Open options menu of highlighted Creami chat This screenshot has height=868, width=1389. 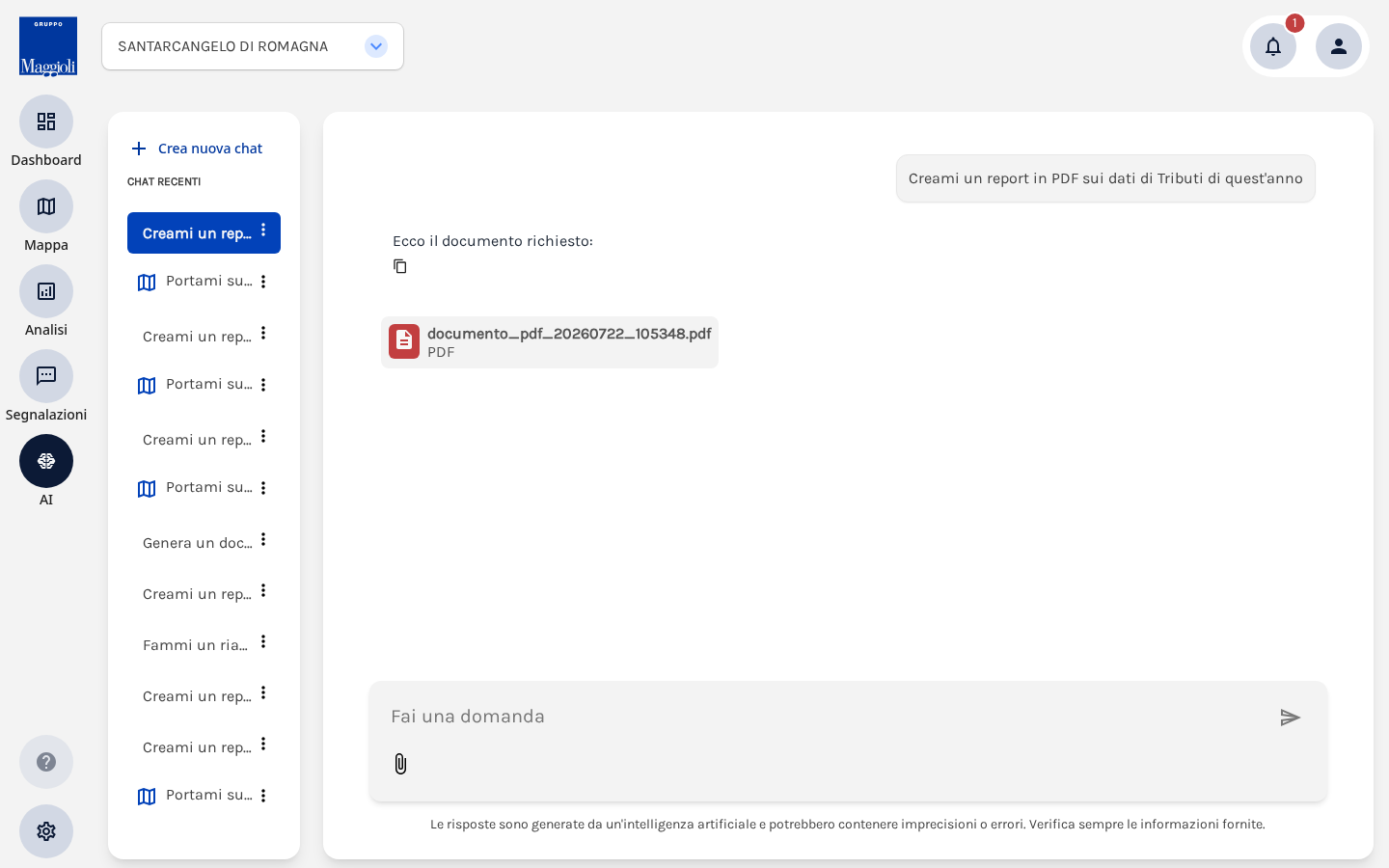263,231
